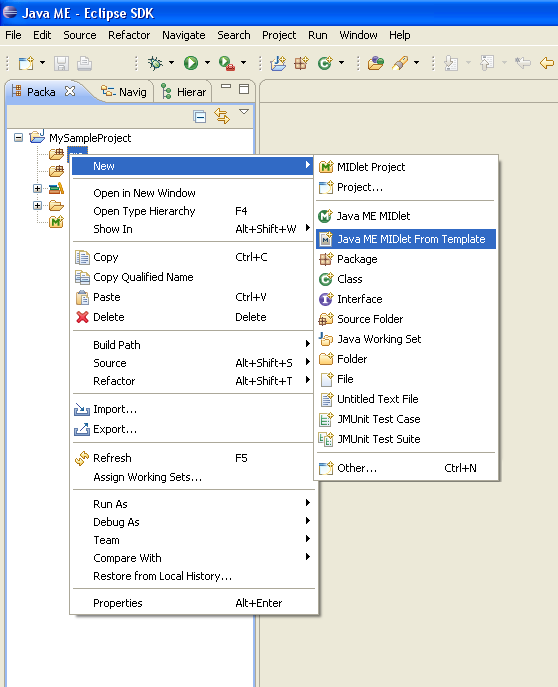Open the Build Path submenu
The width and height of the screenshot is (558, 687).
click(x=193, y=345)
